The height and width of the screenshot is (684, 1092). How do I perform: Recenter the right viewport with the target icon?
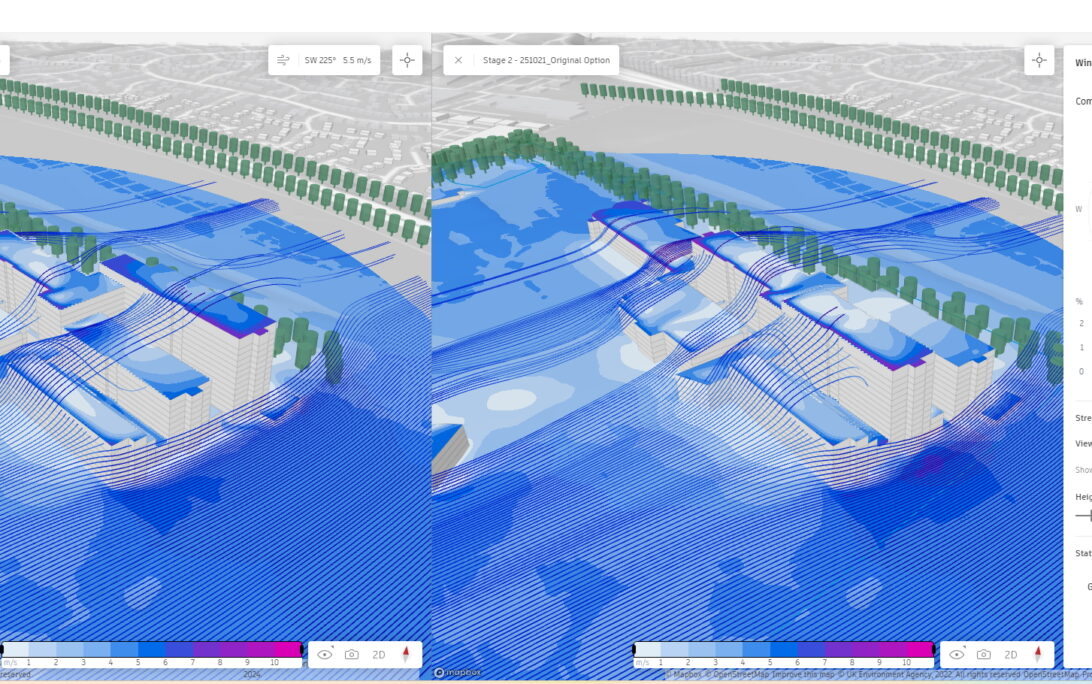(x=1039, y=60)
